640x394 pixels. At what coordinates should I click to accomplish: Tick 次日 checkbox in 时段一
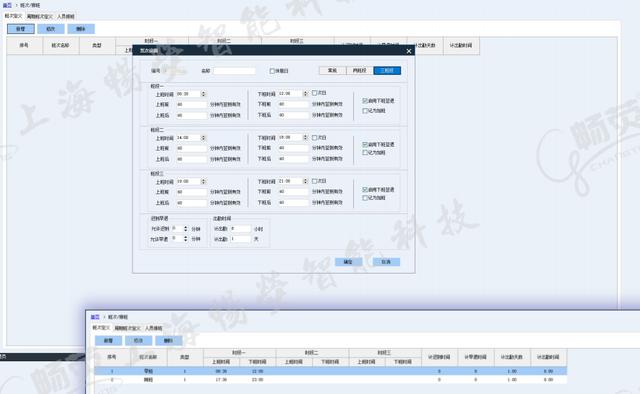[314, 93]
